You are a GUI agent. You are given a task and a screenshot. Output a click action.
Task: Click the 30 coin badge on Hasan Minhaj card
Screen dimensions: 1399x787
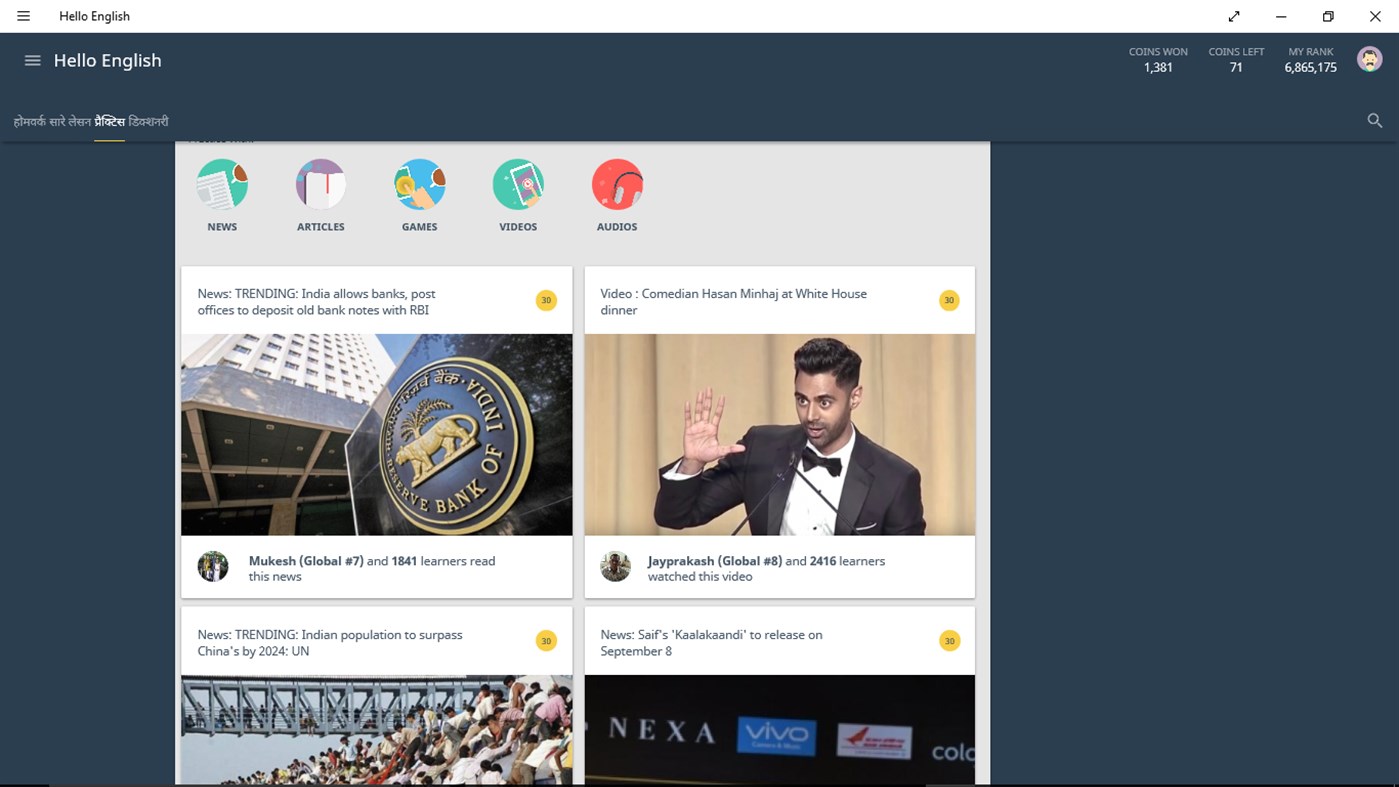(x=949, y=300)
